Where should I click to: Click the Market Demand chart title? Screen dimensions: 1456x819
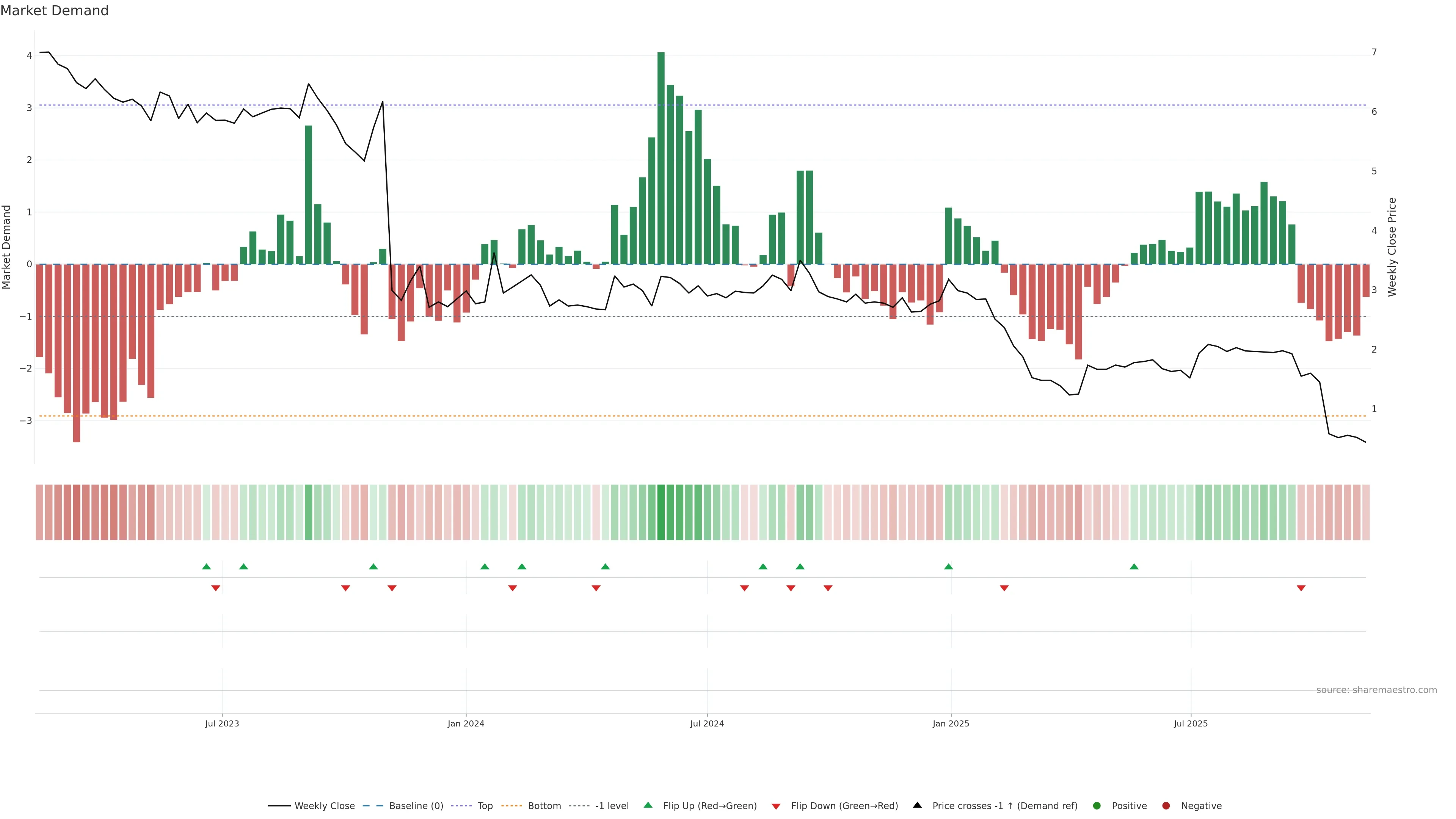54,11
